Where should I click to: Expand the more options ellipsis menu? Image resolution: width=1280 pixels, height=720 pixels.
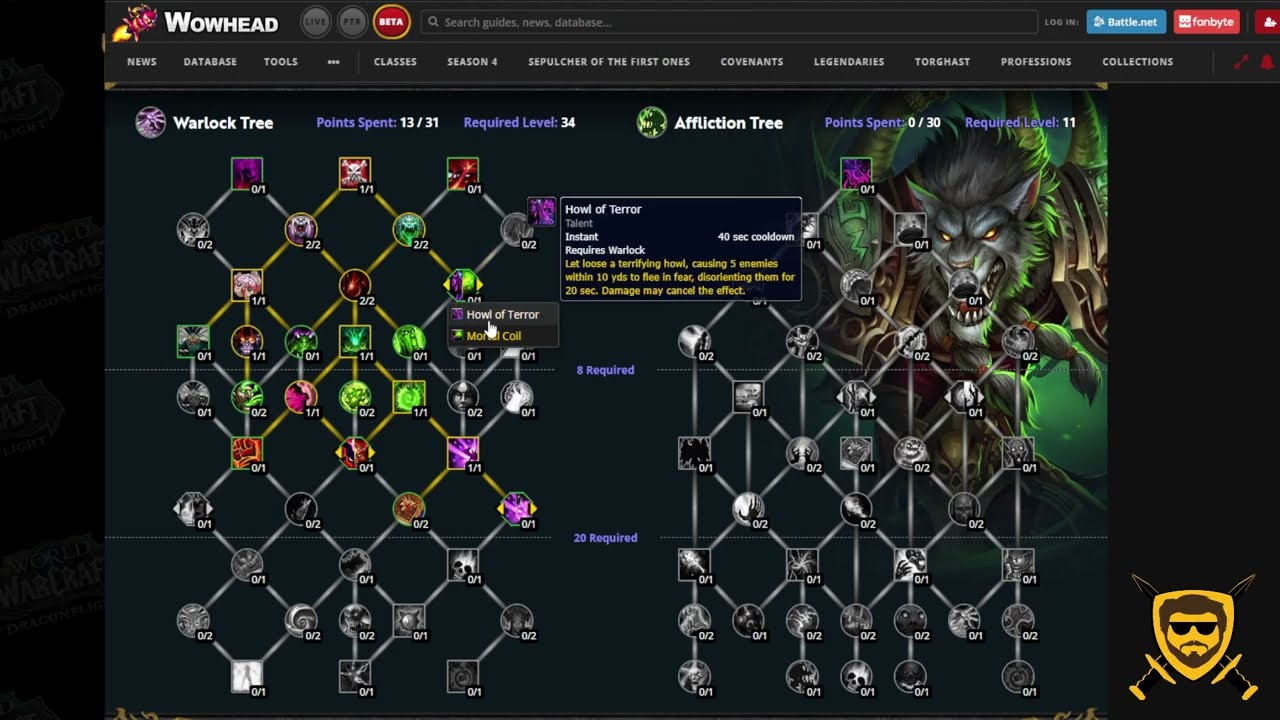pos(333,62)
